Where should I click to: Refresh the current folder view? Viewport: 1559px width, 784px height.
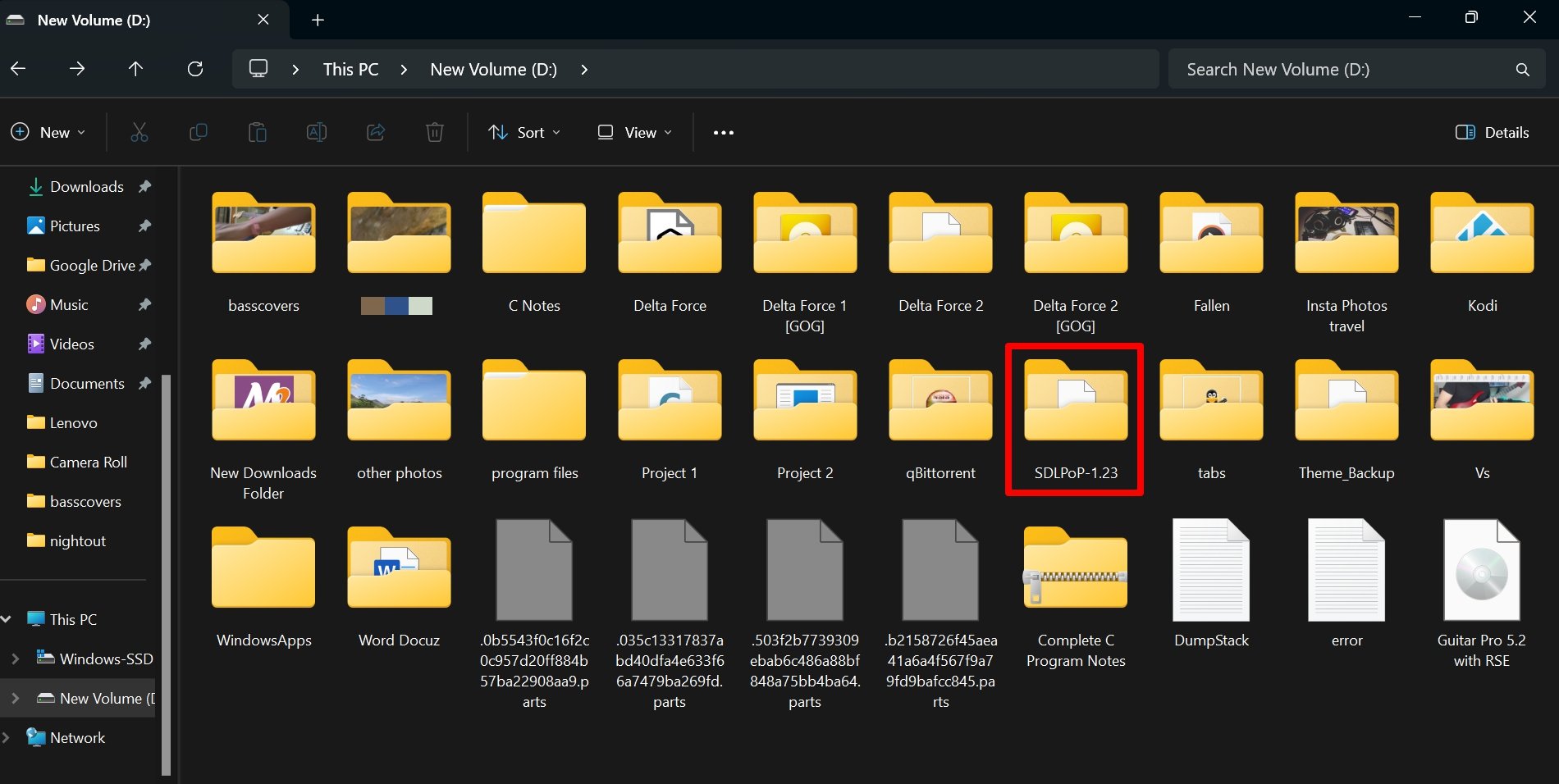click(x=195, y=69)
